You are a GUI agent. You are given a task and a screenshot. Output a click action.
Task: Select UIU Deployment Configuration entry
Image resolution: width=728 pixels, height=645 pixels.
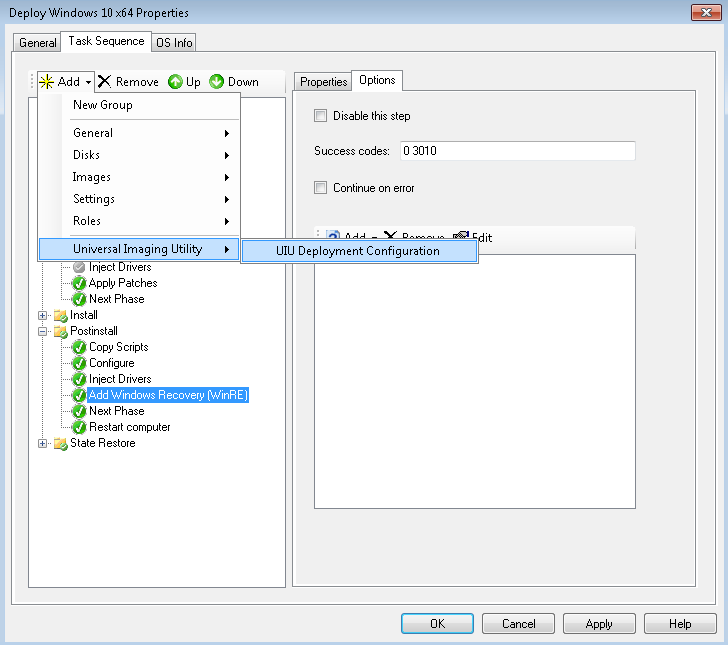[359, 251]
